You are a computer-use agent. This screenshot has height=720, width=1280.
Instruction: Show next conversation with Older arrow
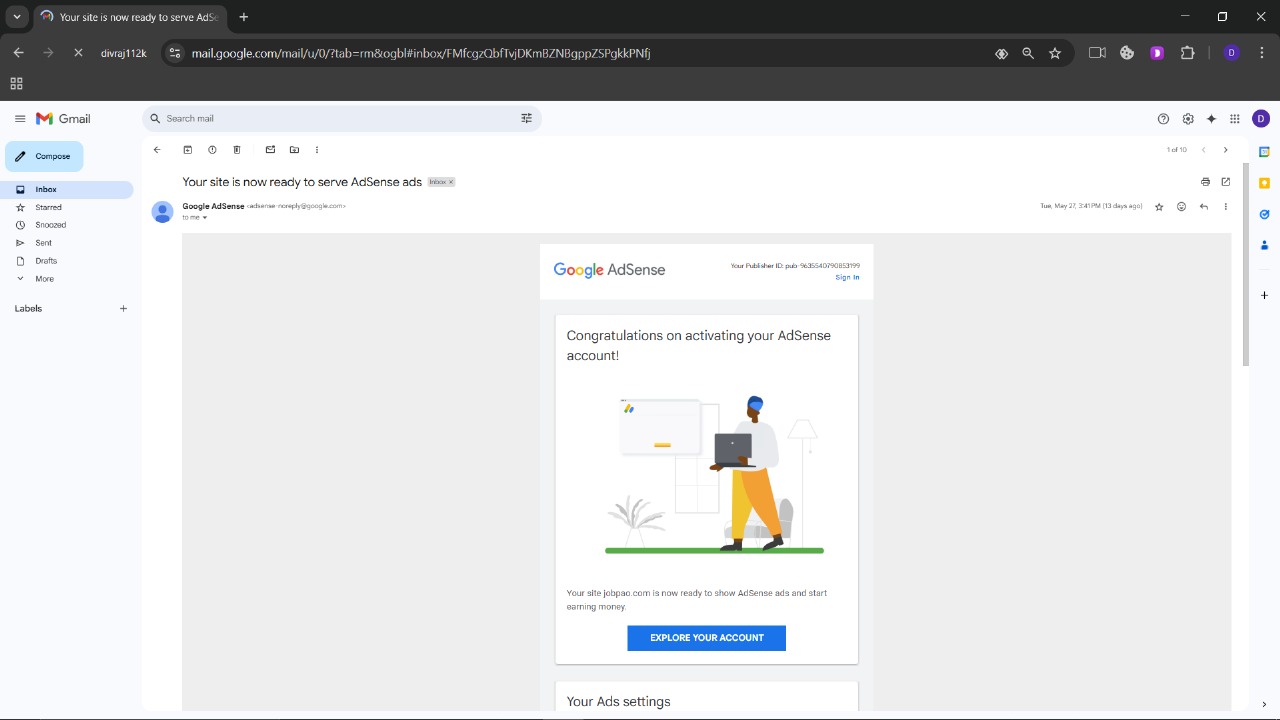(1226, 150)
